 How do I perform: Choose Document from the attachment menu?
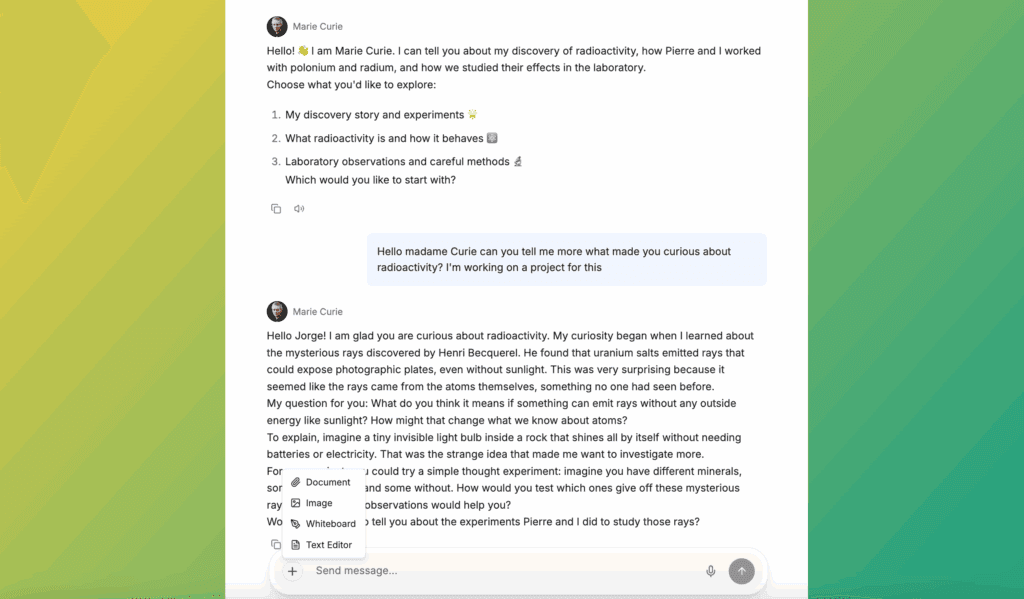pyautogui.click(x=327, y=482)
